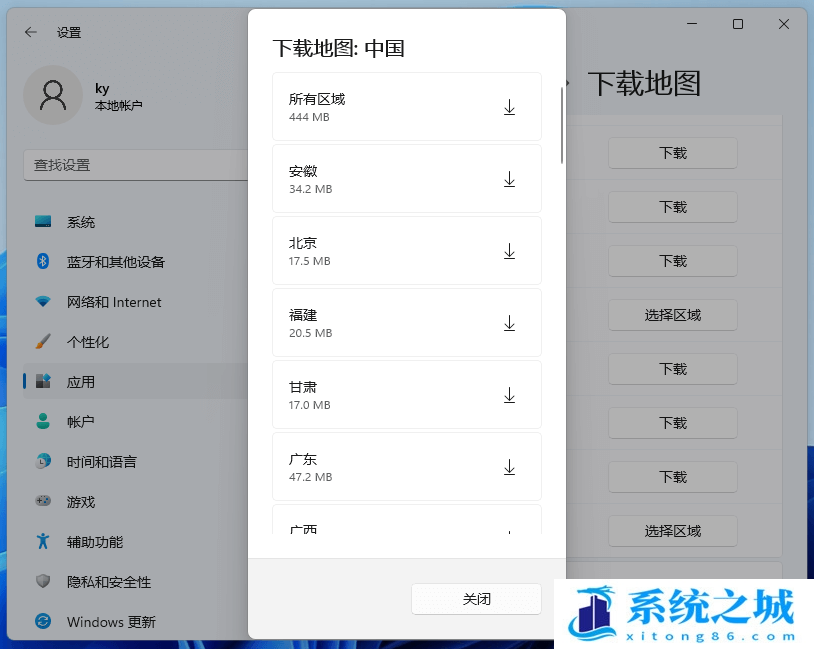Go back using the settings back arrow

(31, 32)
